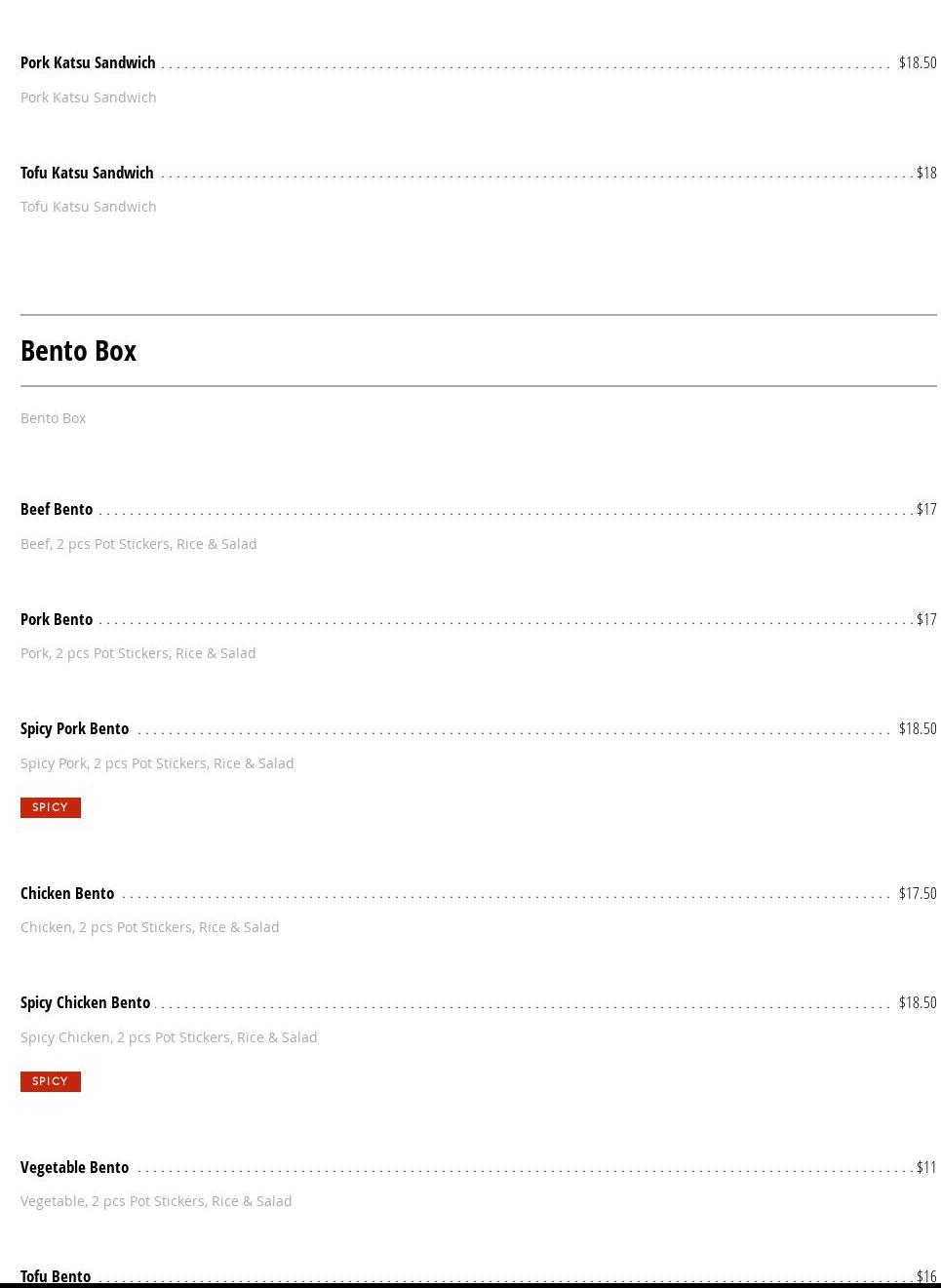Click the $17.50 price of Chicken Bento
Viewport: 941px width, 1288px height.
click(918, 893)
